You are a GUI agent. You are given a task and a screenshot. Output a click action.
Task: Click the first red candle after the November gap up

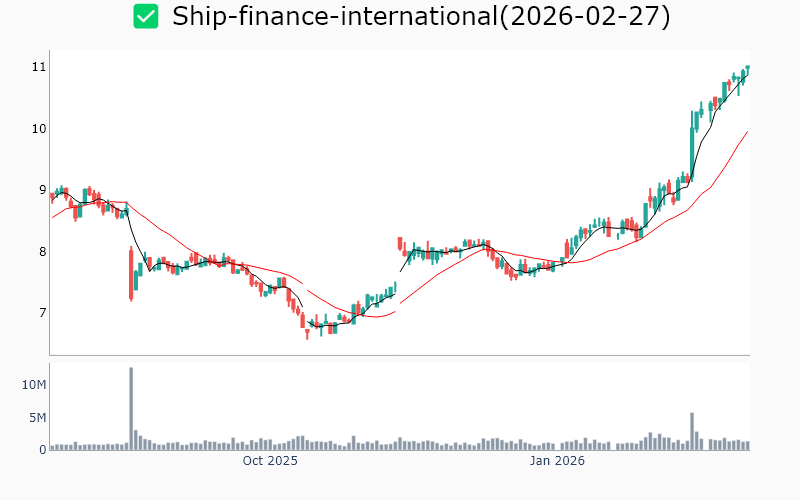tap(400, 243)
